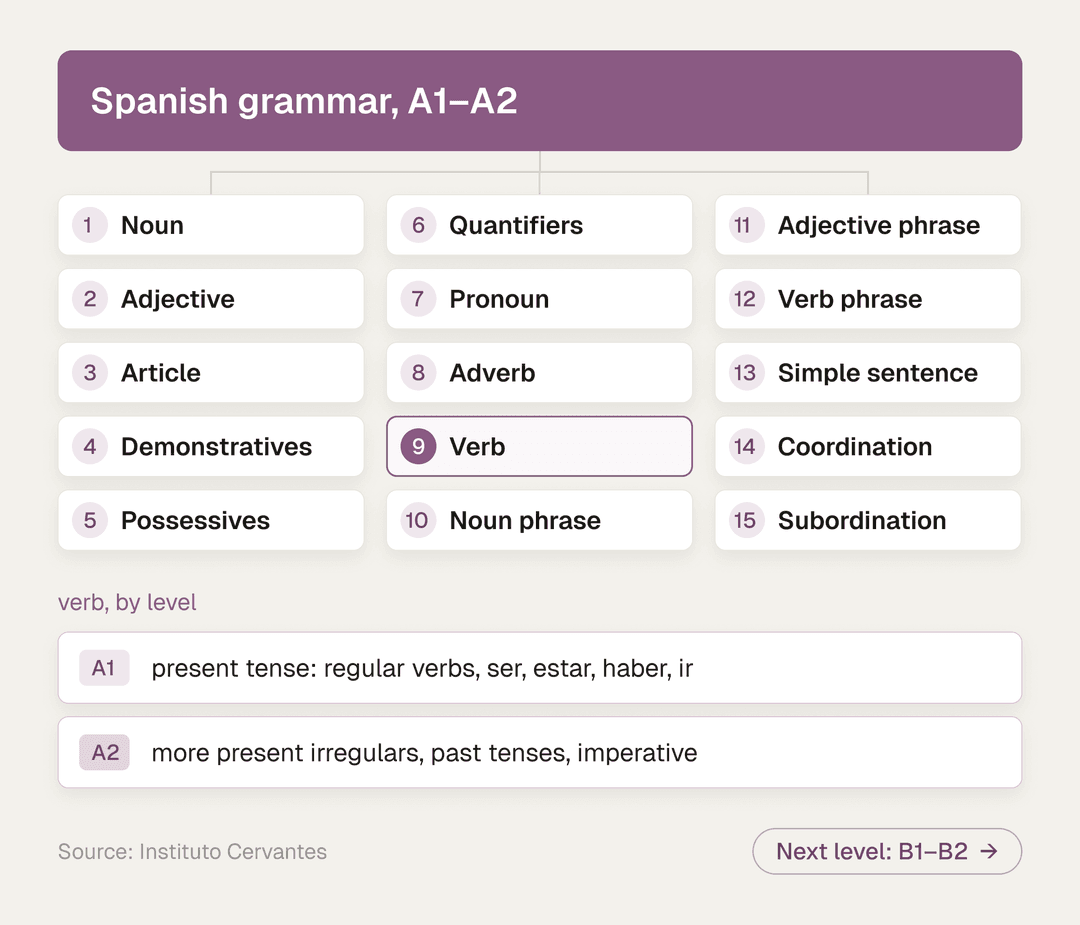Go to Next level: B1–B2
1080x925 pixels.
(x=887, y=851)
